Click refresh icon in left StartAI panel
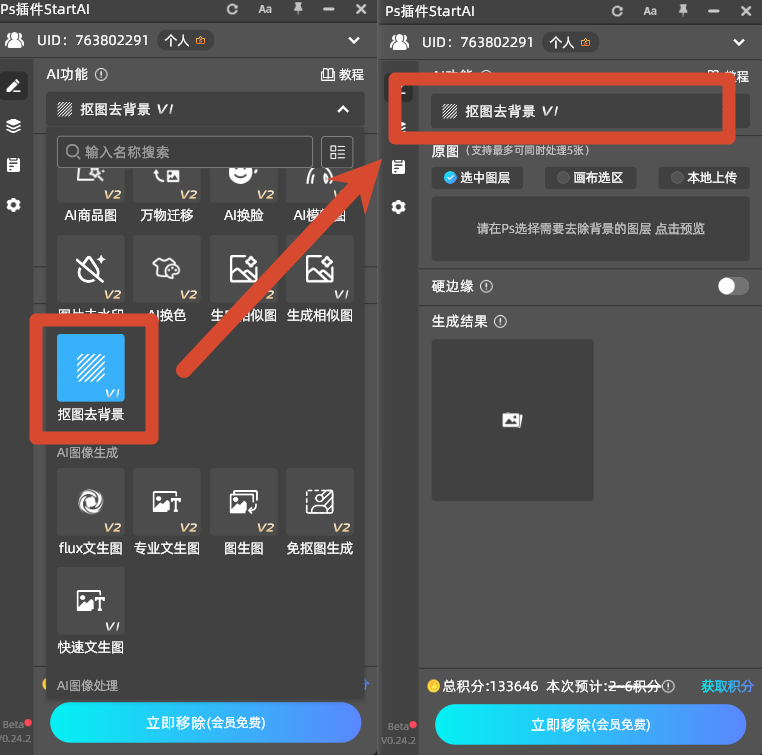 [232, 9]
